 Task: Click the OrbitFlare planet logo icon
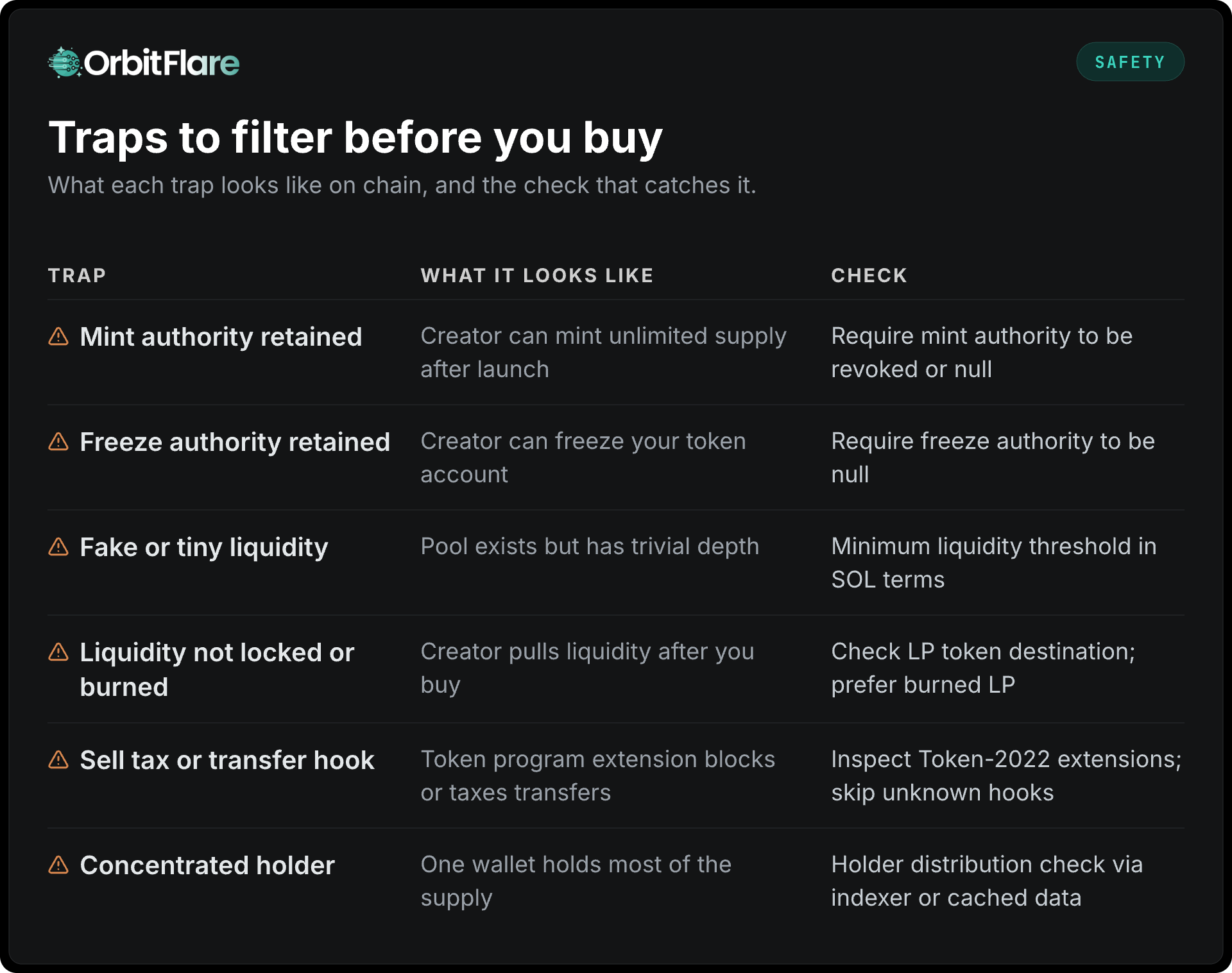pos(65,62)
